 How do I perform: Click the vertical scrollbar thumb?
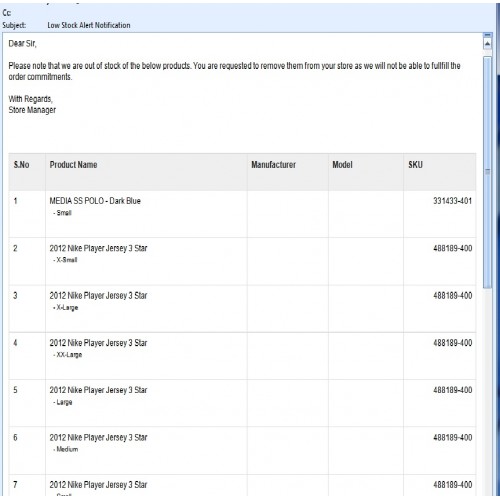pyautogui.click(x=487, y=172)
